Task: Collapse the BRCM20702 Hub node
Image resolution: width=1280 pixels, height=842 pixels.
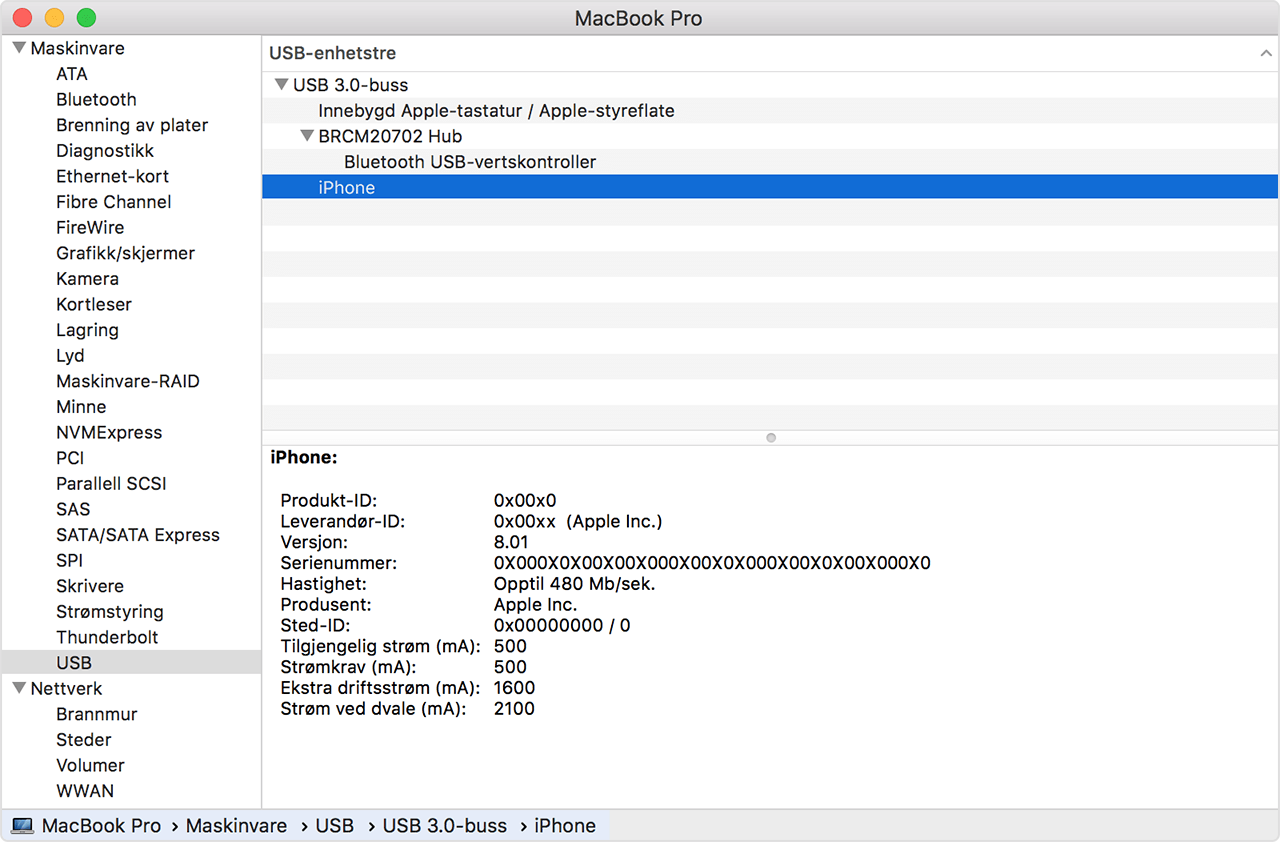Action: [307, 136]
